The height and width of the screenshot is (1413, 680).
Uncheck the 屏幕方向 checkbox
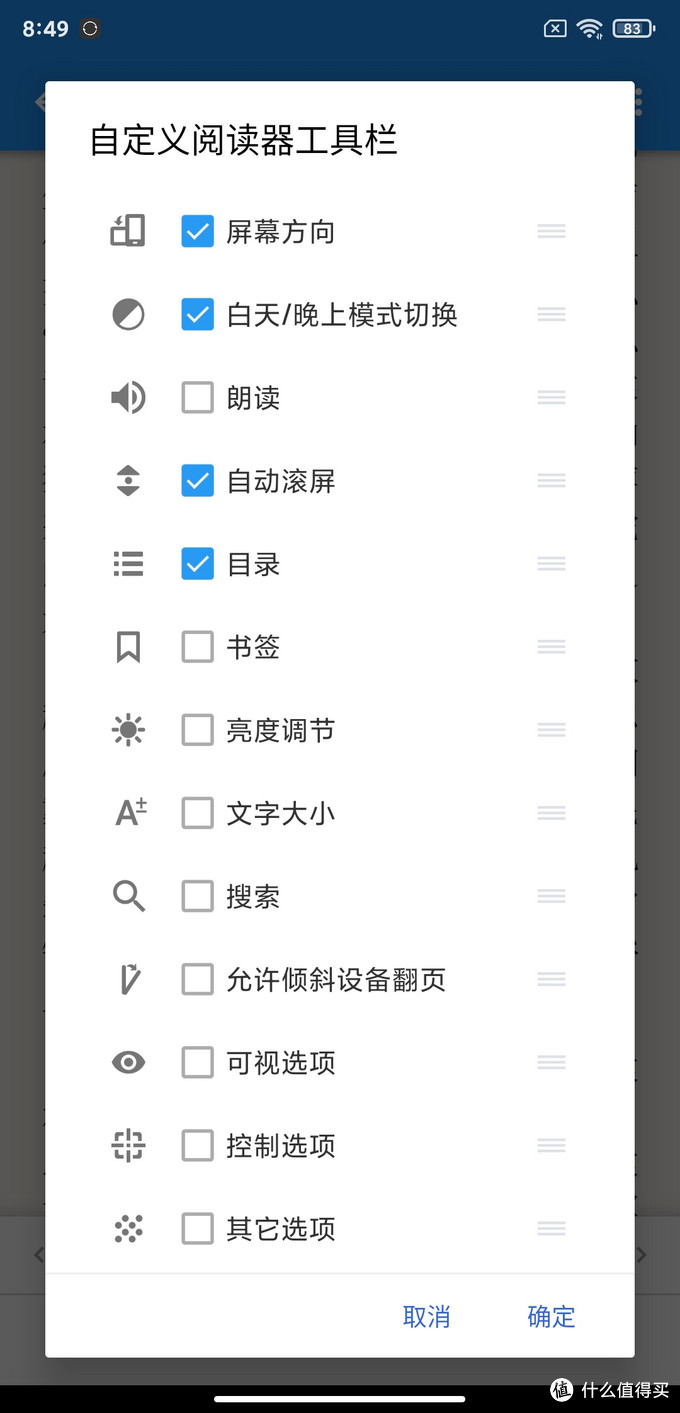tap(197, 230)
